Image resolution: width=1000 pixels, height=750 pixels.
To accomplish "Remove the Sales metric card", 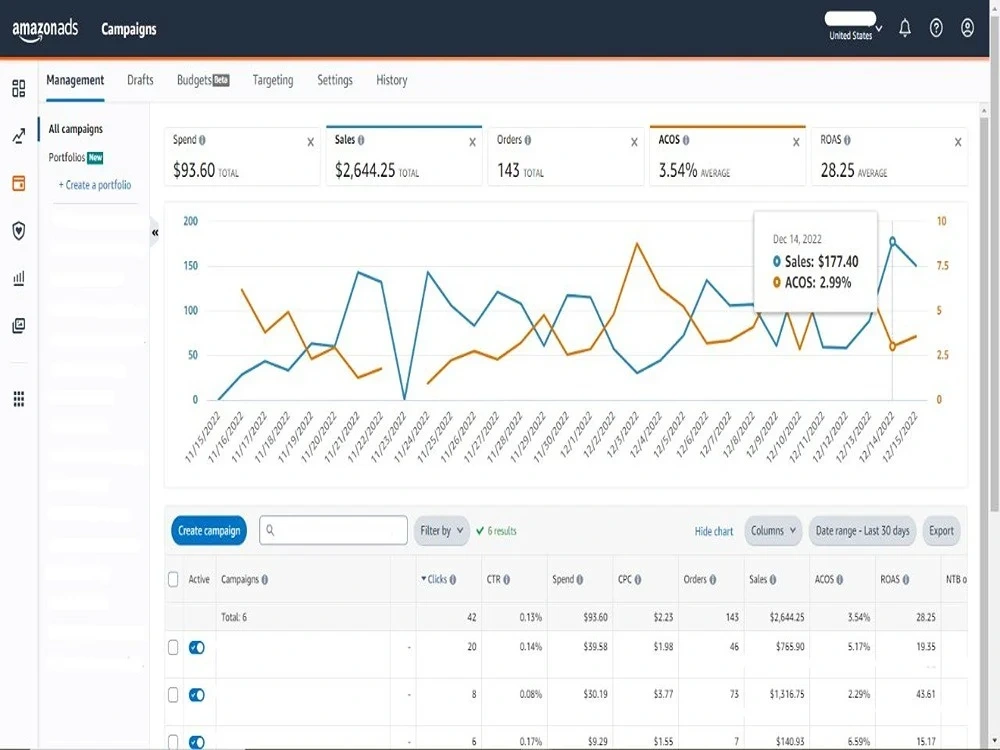I will tap(472, 142).
